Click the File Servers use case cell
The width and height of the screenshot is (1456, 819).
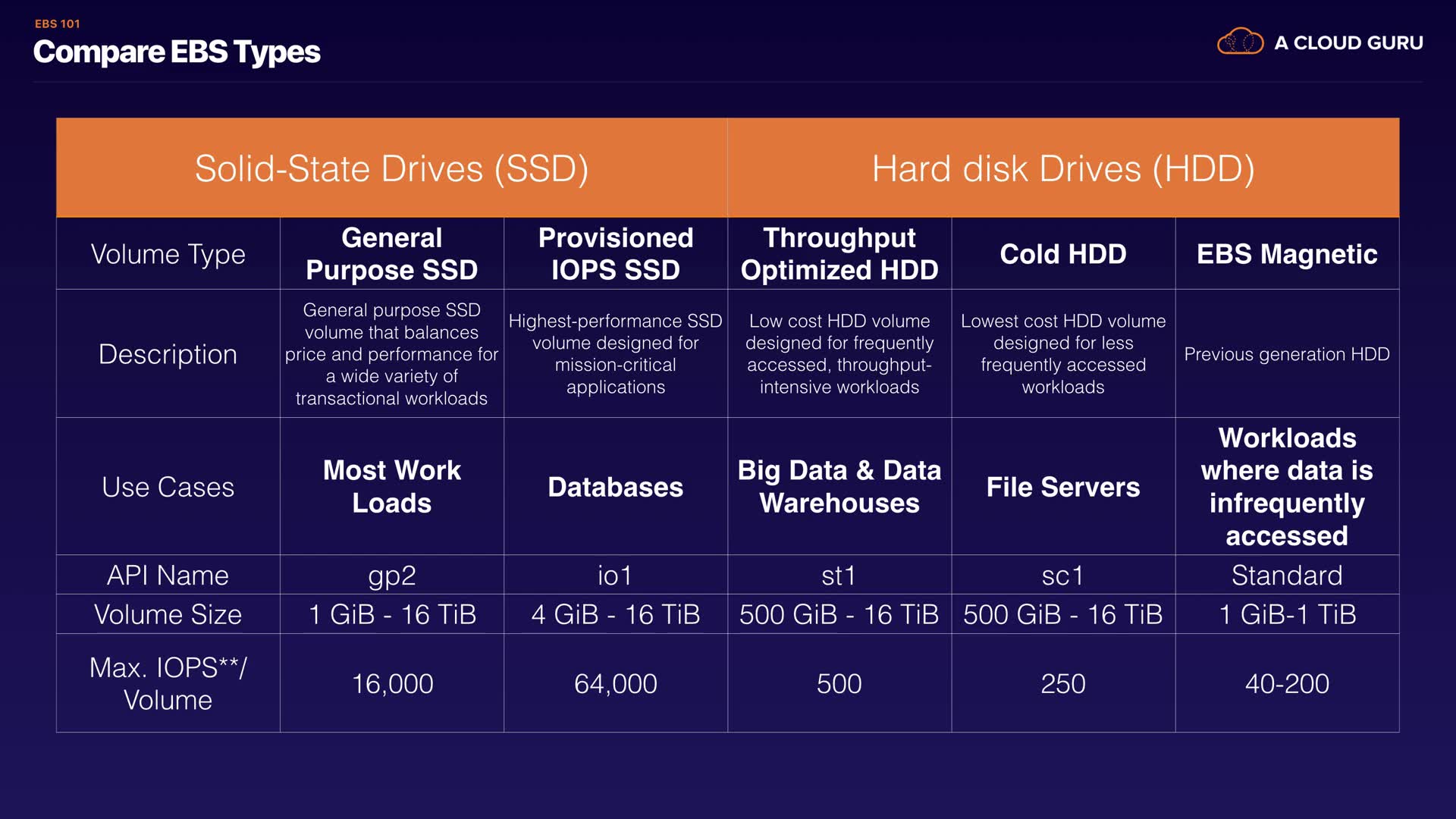(1062, 487)
